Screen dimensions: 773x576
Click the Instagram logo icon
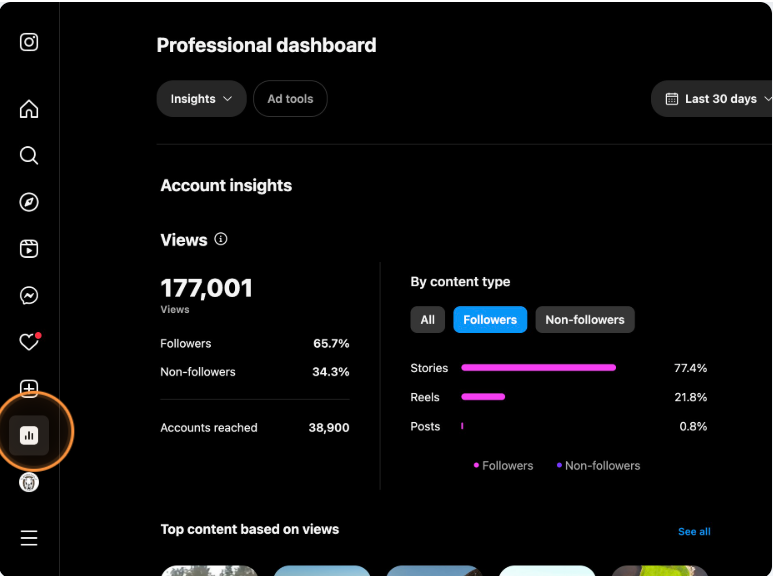29,42
